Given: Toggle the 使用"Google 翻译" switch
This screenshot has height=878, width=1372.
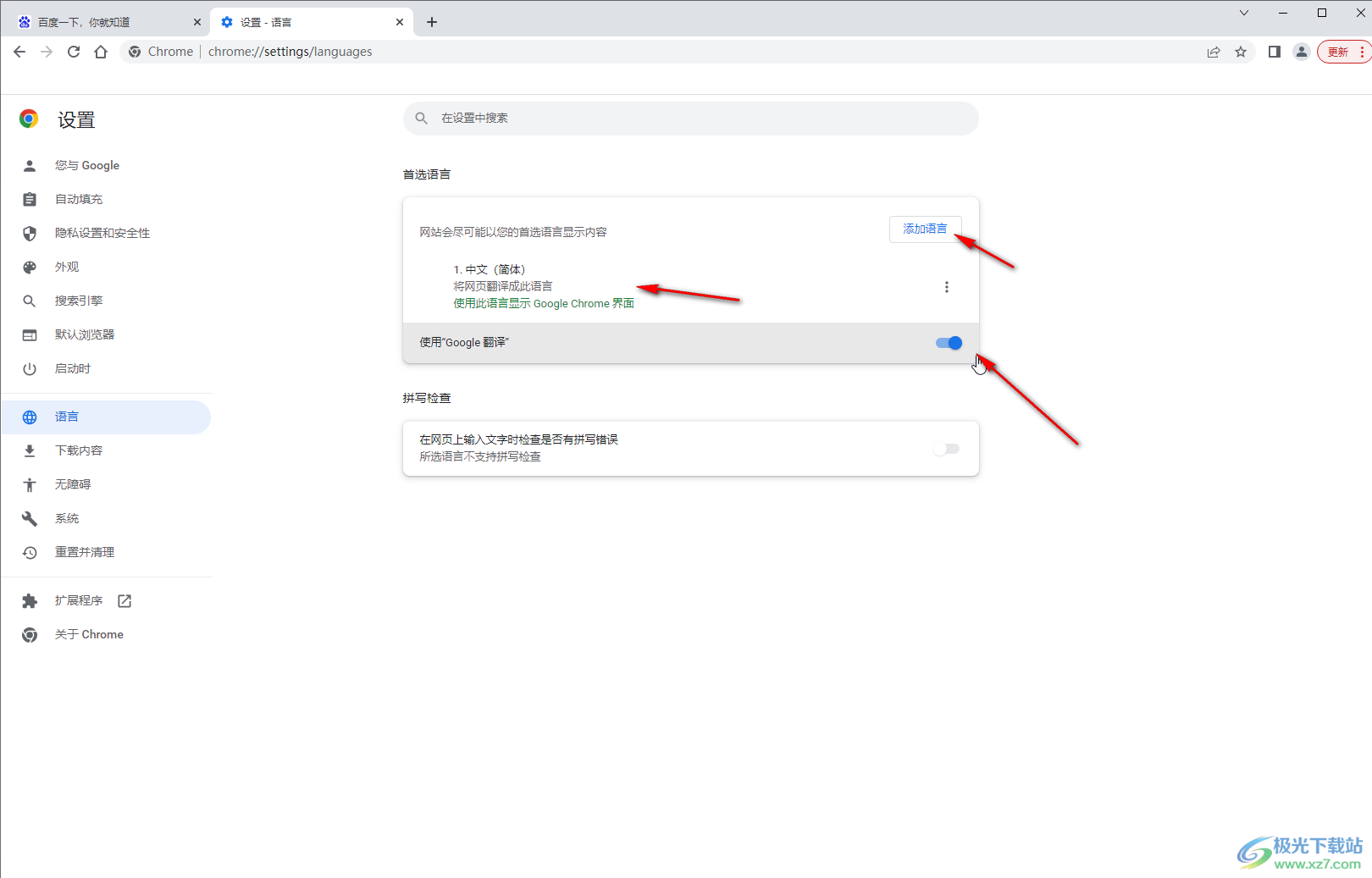Looking at the screenshot, I should 949,343.
